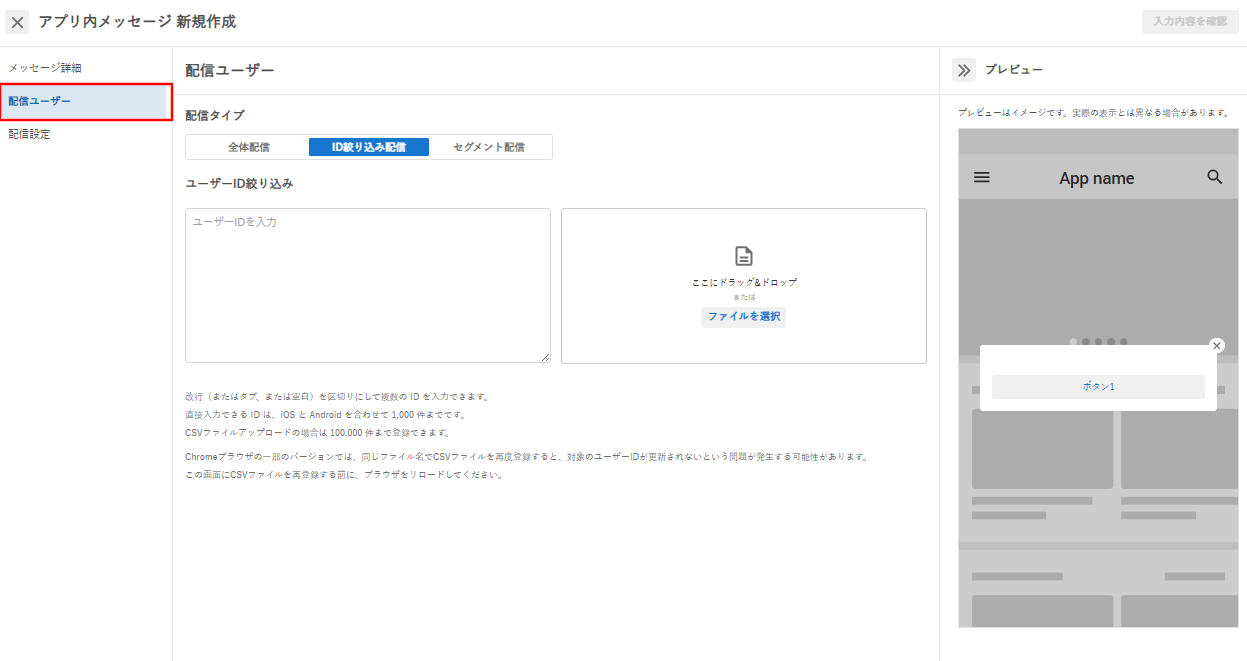Click ファイルを選択 button
1247x661 pixels.
(743, 317)
